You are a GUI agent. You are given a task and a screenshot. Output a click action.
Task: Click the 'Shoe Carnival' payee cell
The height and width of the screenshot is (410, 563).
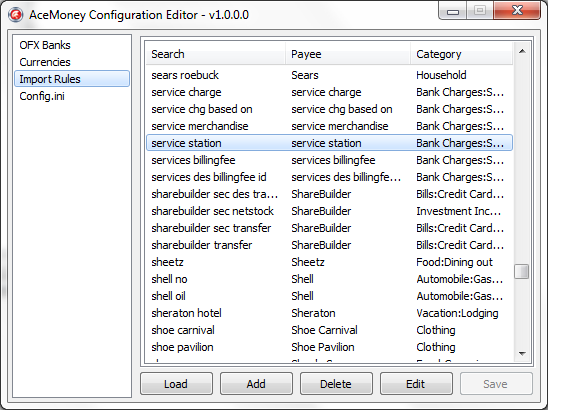click(324, 330)
